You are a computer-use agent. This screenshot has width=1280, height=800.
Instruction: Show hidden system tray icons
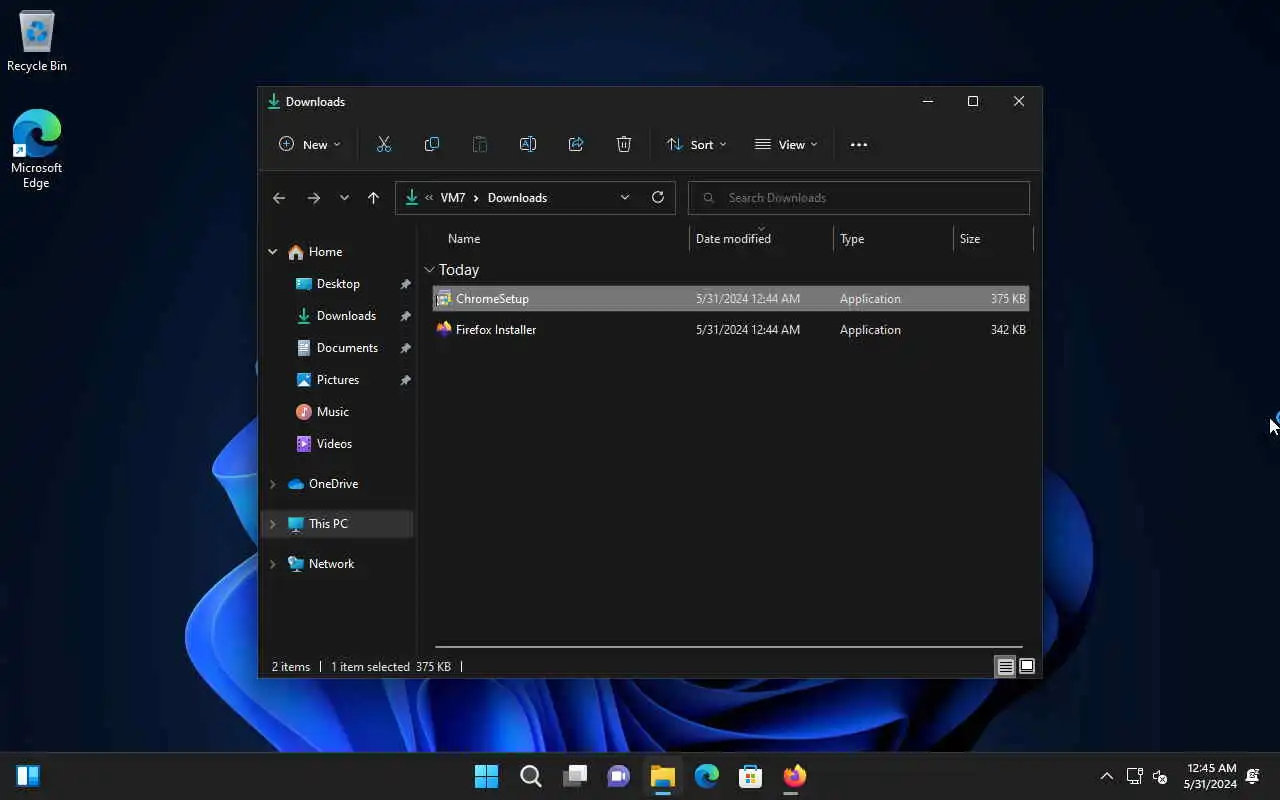click(1107, 776)
